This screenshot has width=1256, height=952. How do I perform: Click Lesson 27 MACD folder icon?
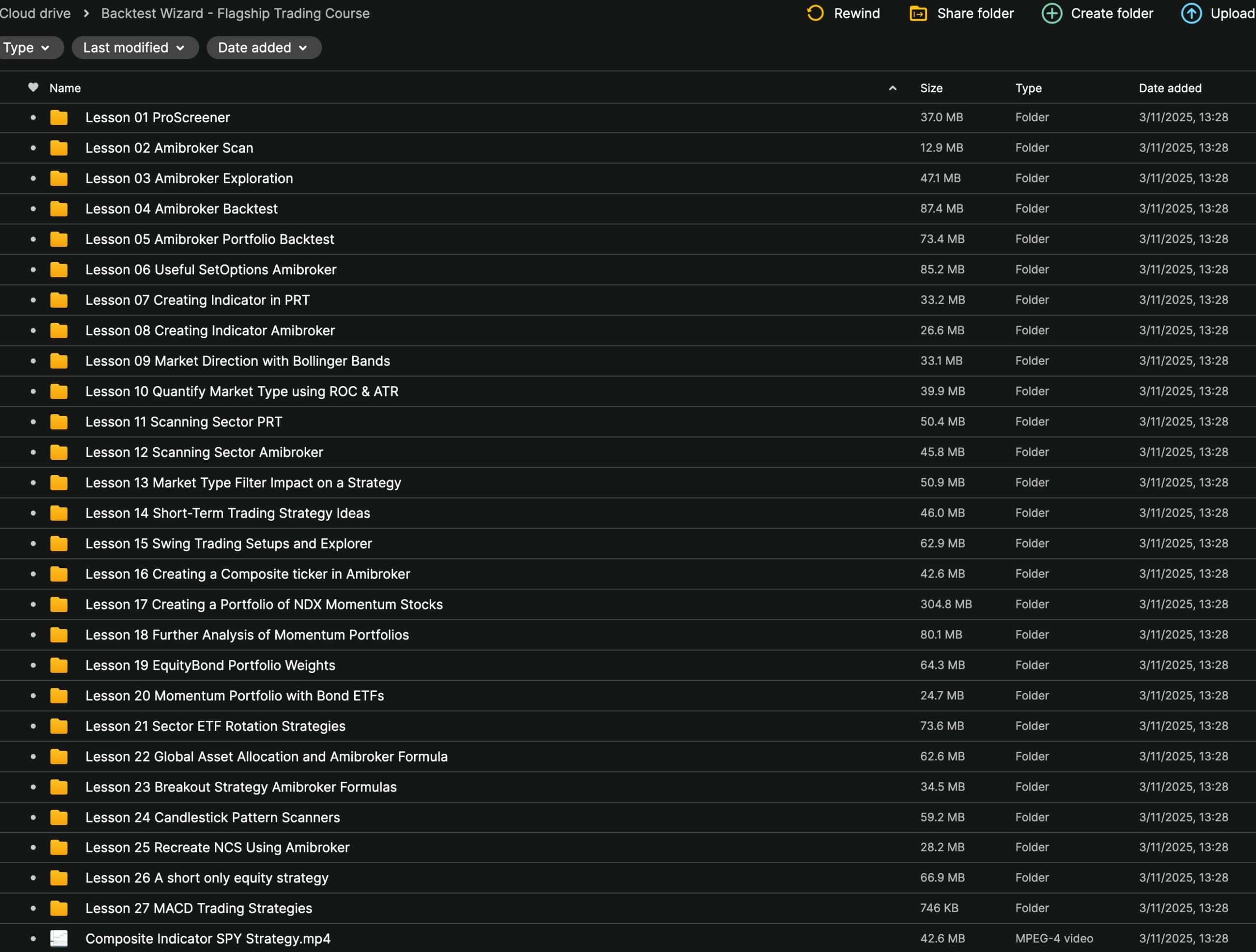click(x=58, y=908)
